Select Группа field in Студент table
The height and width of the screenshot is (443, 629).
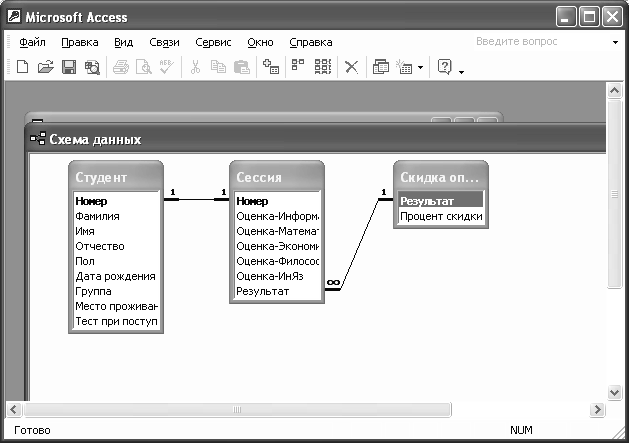pyautogui.click(x=116, y=291)
